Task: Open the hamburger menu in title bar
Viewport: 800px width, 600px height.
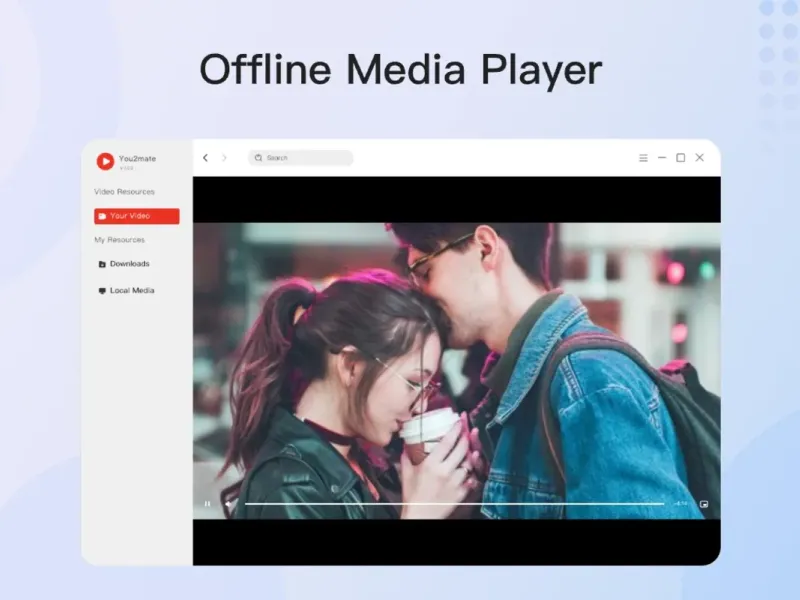Action: 643,158
